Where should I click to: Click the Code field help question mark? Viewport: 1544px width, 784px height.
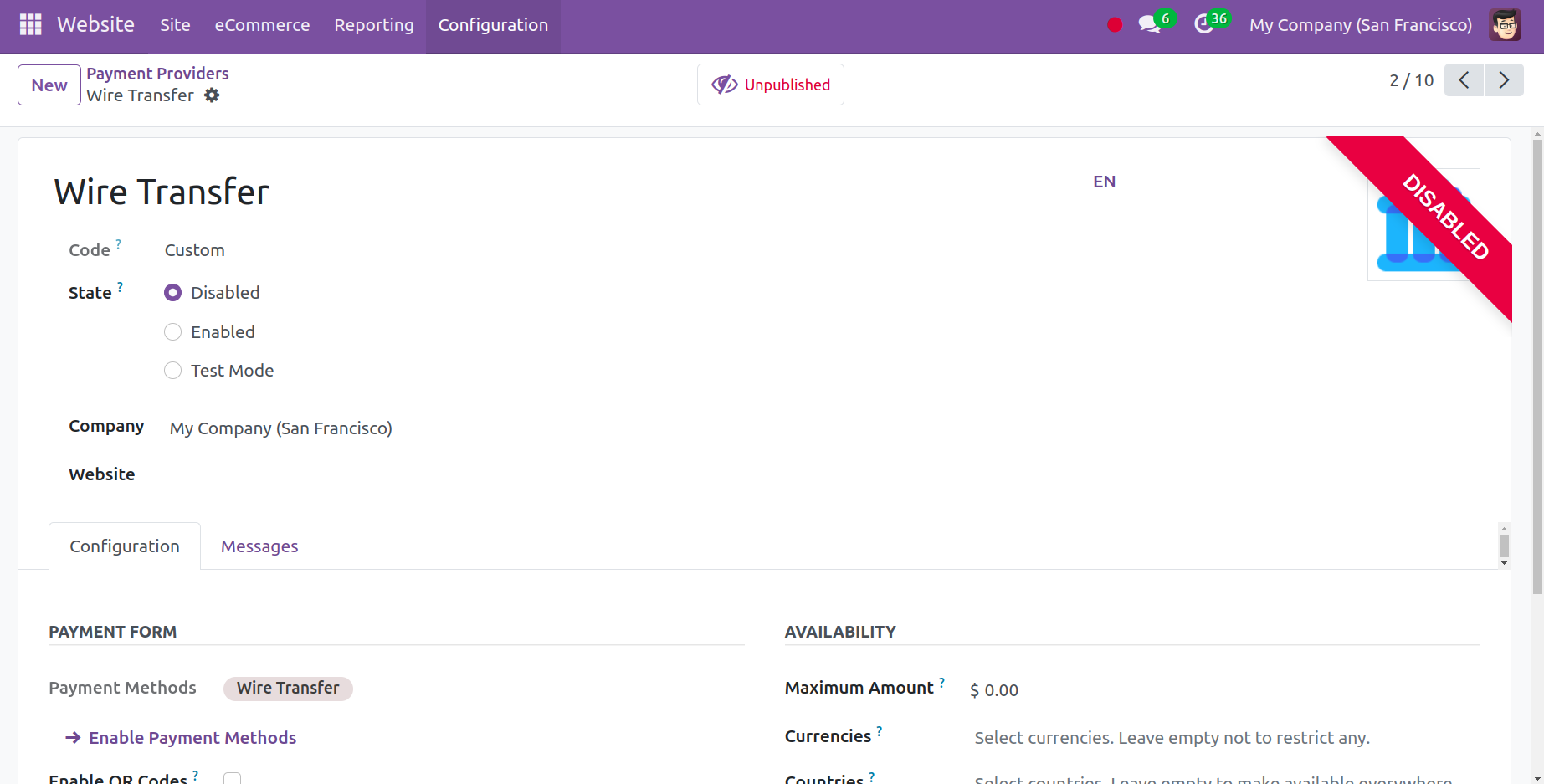118,244
